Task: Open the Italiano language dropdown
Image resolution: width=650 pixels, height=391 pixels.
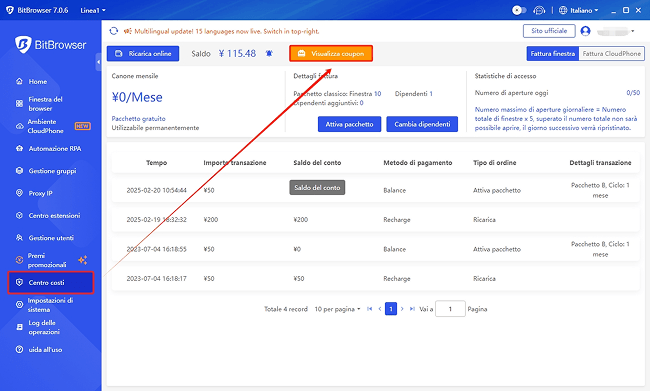Action: 584,10
